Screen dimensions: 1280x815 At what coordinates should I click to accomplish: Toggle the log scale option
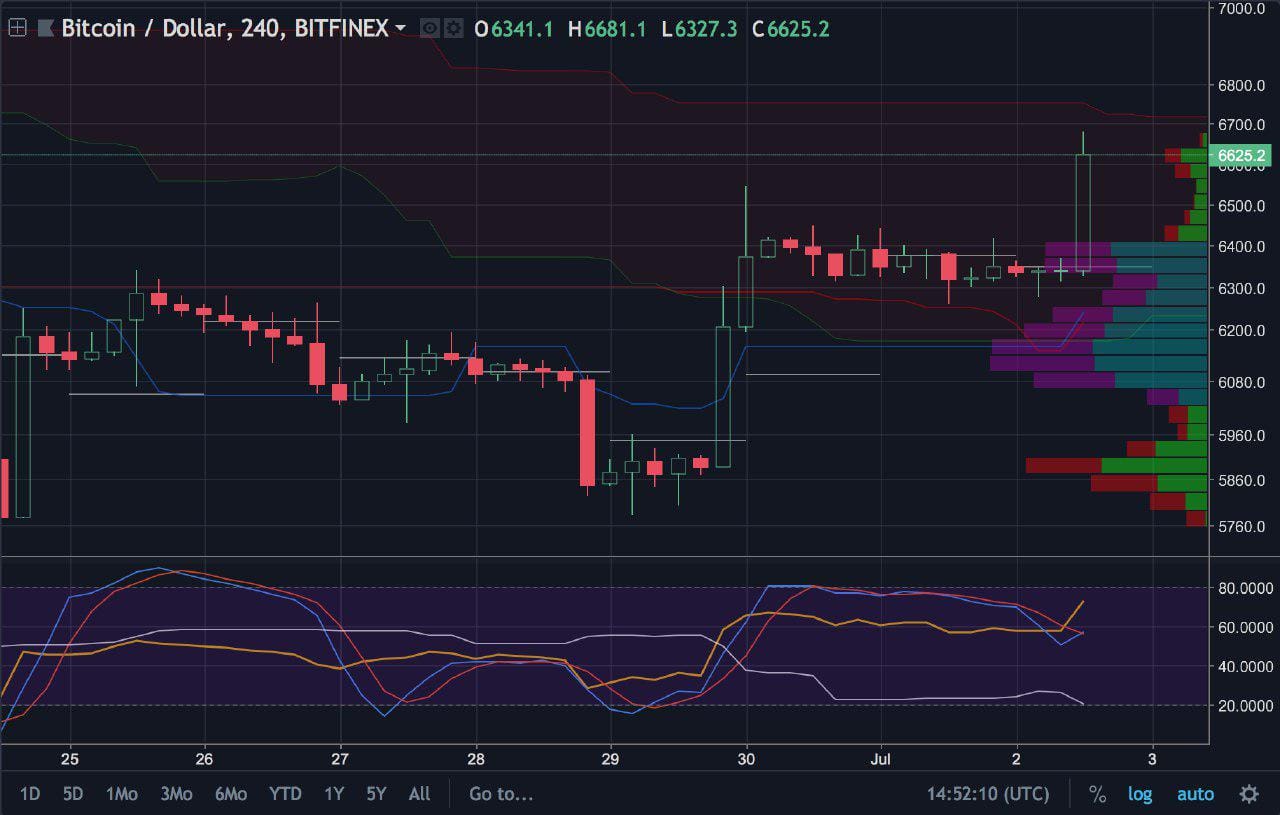(1140, 794)
